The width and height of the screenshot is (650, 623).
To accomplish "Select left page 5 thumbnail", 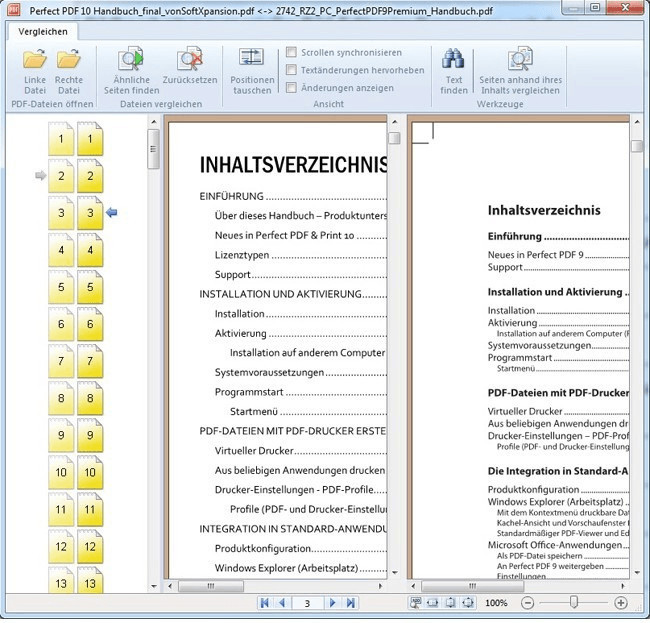I will [x=62, y=288].
